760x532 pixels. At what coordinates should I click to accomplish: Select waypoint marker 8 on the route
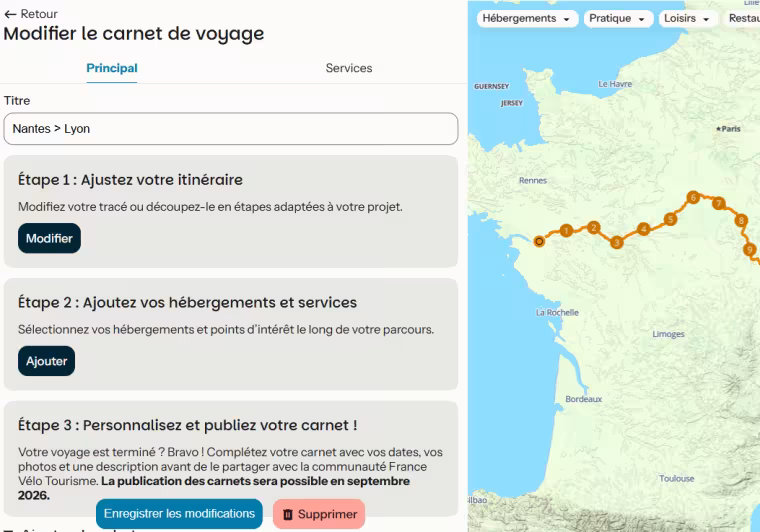pyautogui.click(x=741, y=221)
